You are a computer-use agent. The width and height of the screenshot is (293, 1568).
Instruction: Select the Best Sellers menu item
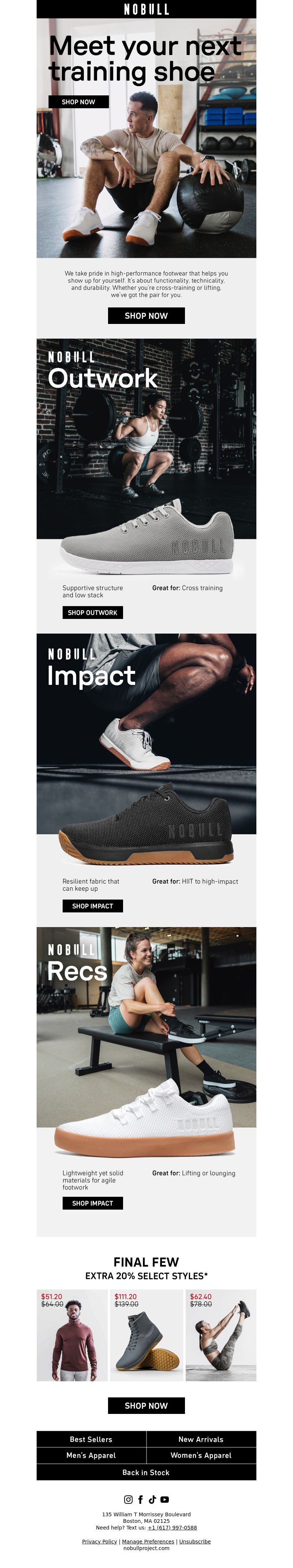[x=91, y=1439]
